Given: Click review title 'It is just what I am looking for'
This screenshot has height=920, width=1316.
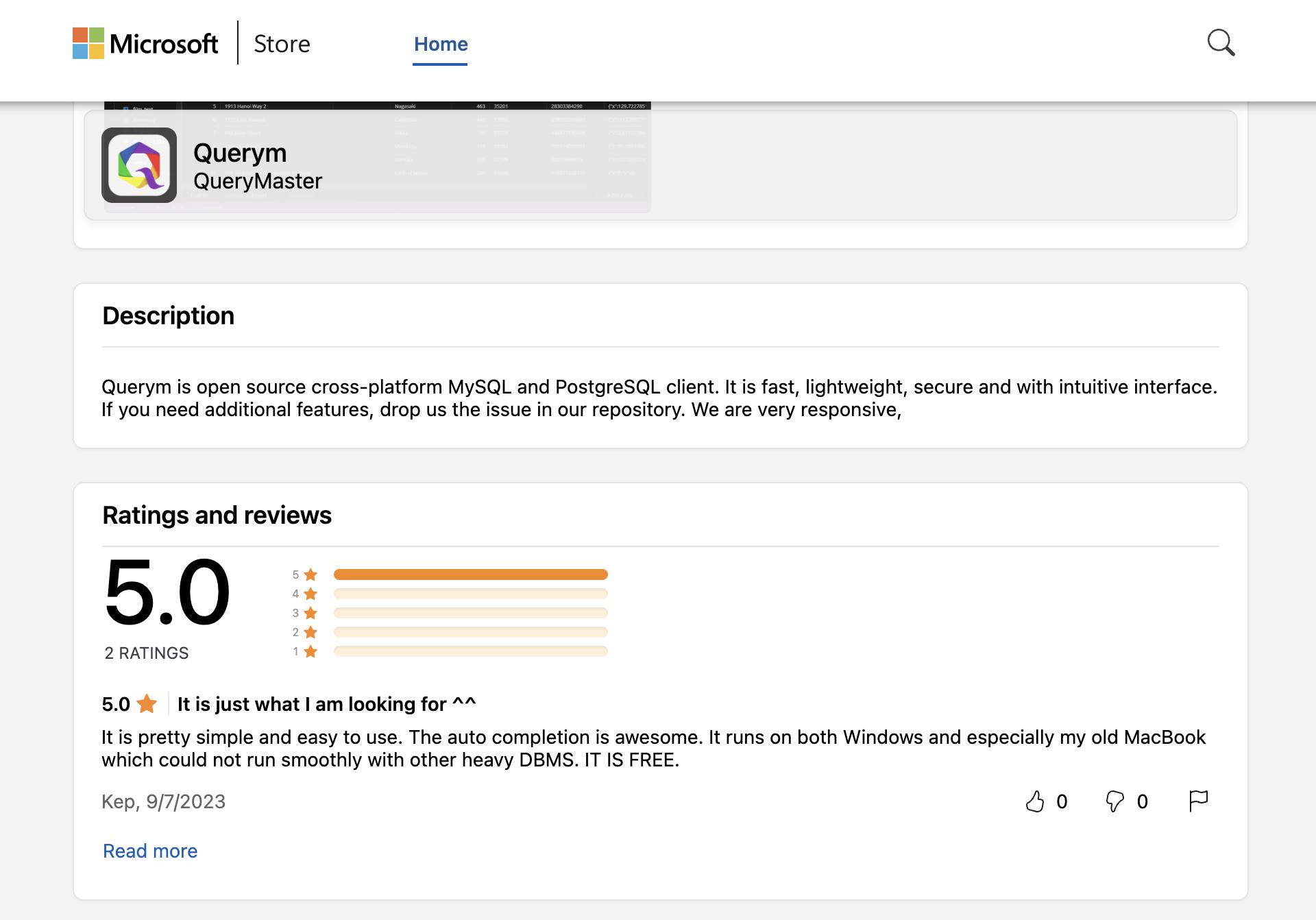Looking at the screenshot, I should pyautogui.click(x=326, y=705).
